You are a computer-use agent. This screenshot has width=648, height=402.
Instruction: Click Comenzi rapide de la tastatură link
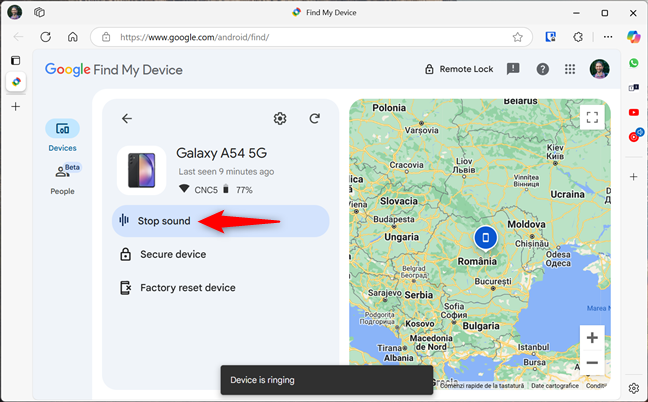482,385
